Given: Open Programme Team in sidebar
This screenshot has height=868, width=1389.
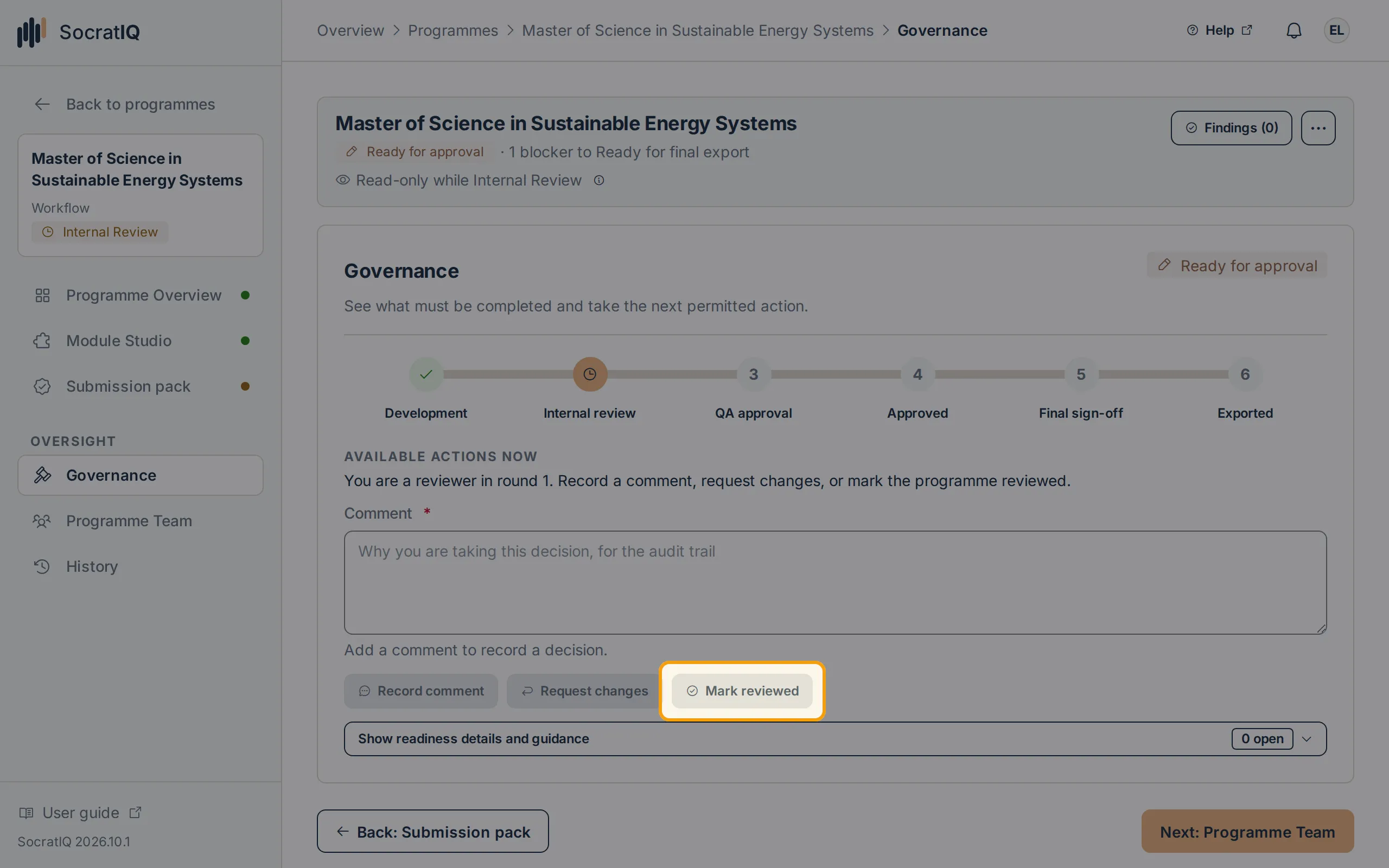Looking at the screenshot, I should pos(141,521).
